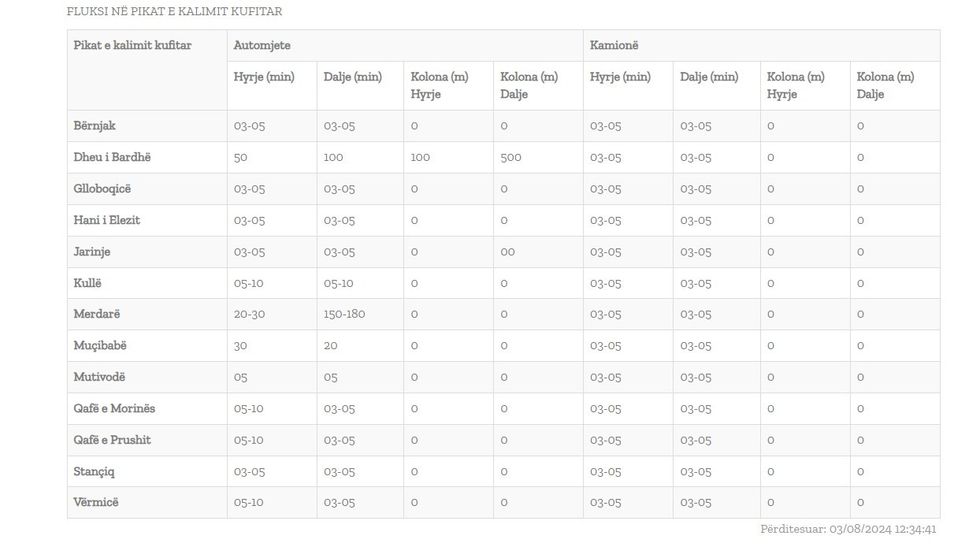Viewport: 980px width, 559px height.
Task: Select the Hani i Elezit row label
Action: 107,220
